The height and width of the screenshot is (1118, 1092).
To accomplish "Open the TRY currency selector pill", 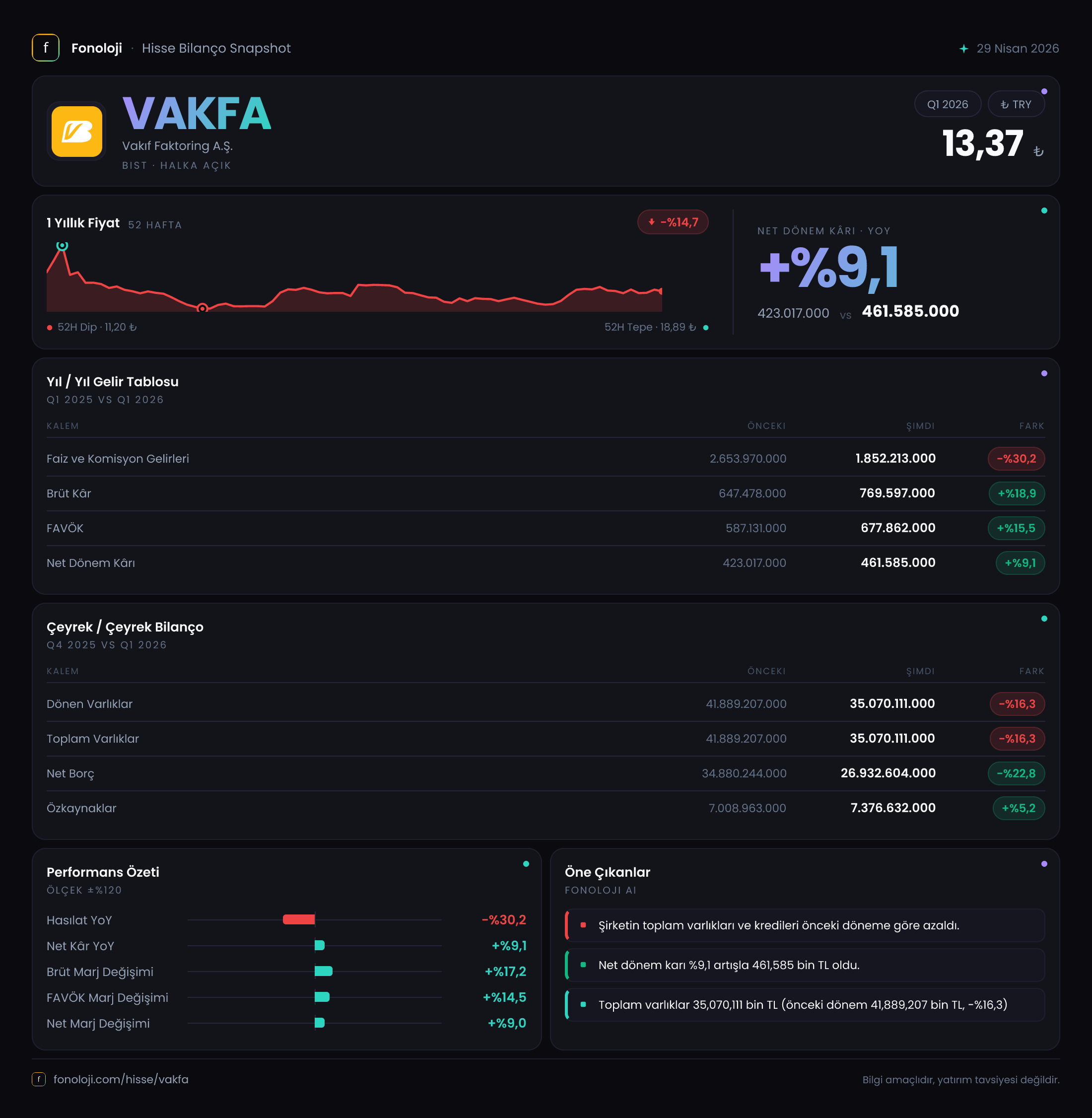I will [x=1016, y=104].
